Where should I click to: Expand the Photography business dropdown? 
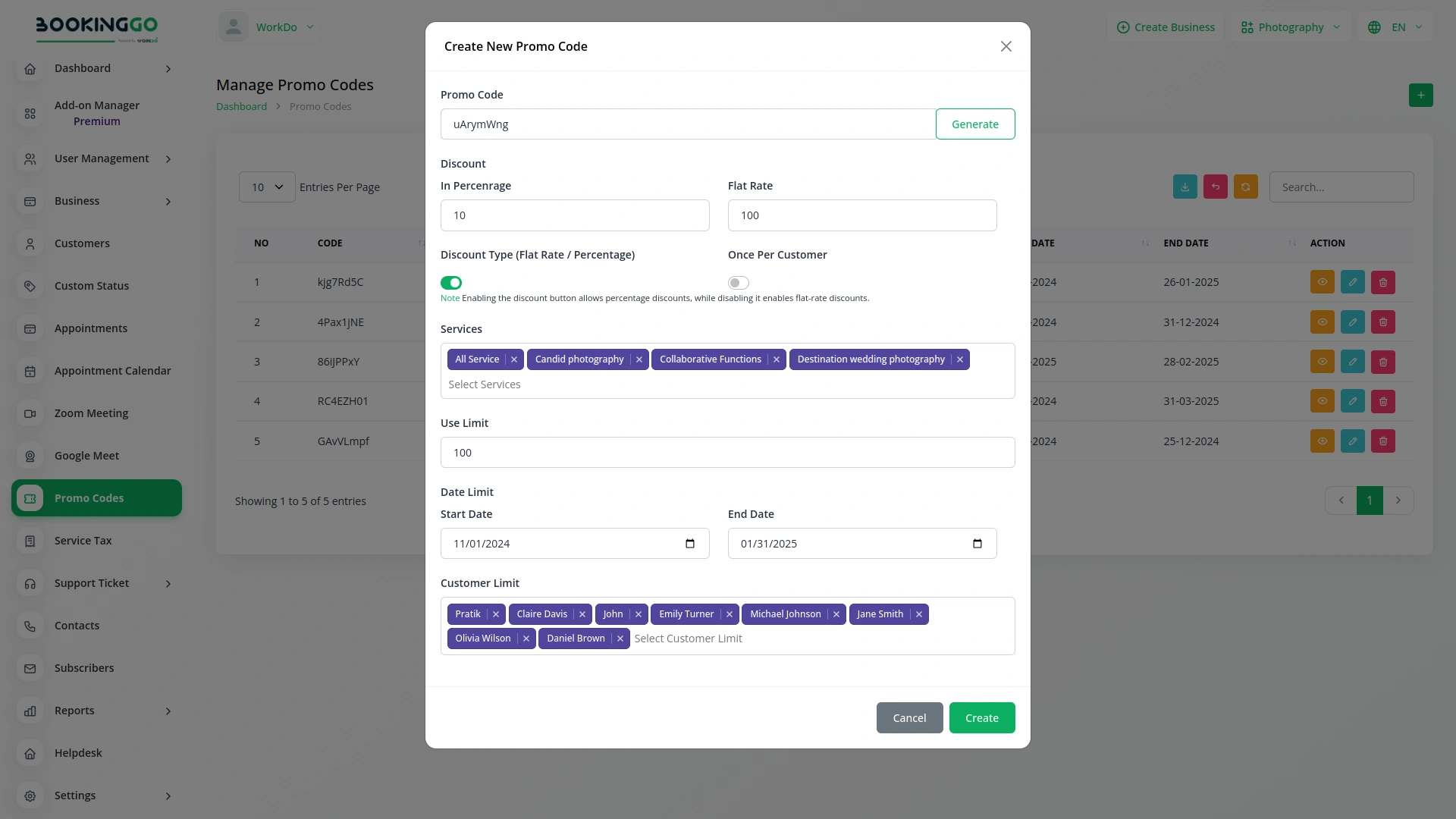tap(1289, 27)
